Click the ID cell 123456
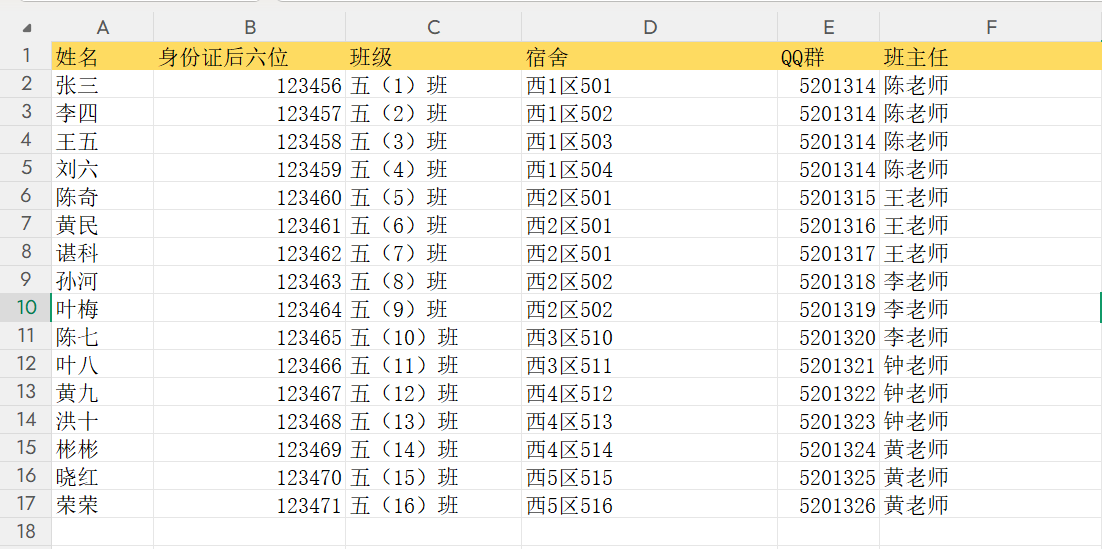The height and width of the screenshot is (549, 1102). coord(249,84)
